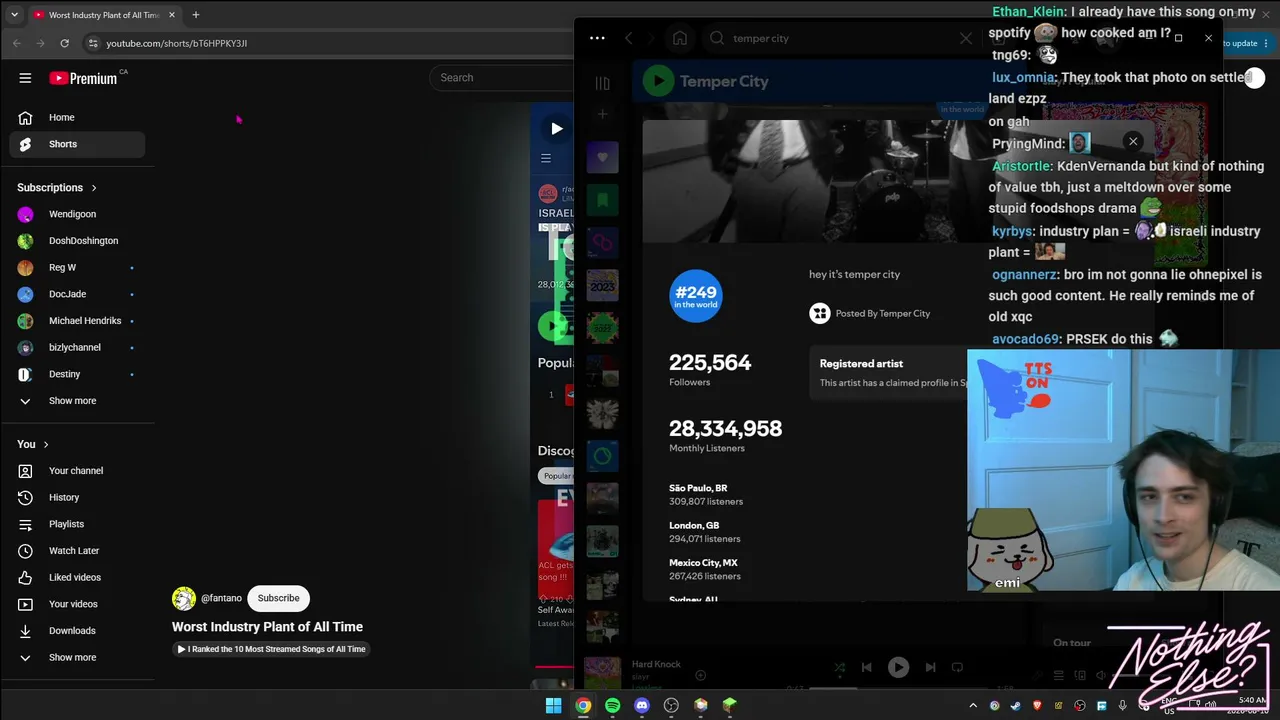Screen dimensions: 1280x720
Task: Toggle Your Library panel in Spotify
Action: [602, 83]
